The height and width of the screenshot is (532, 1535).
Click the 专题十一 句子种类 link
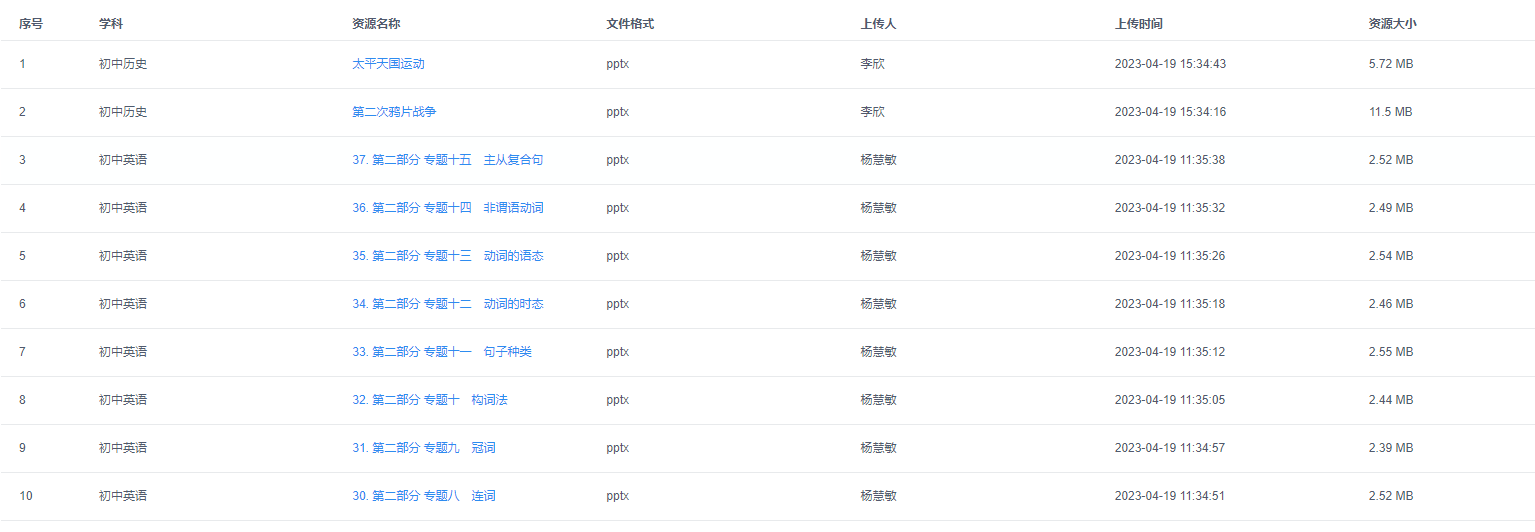(x=441, y=352)
